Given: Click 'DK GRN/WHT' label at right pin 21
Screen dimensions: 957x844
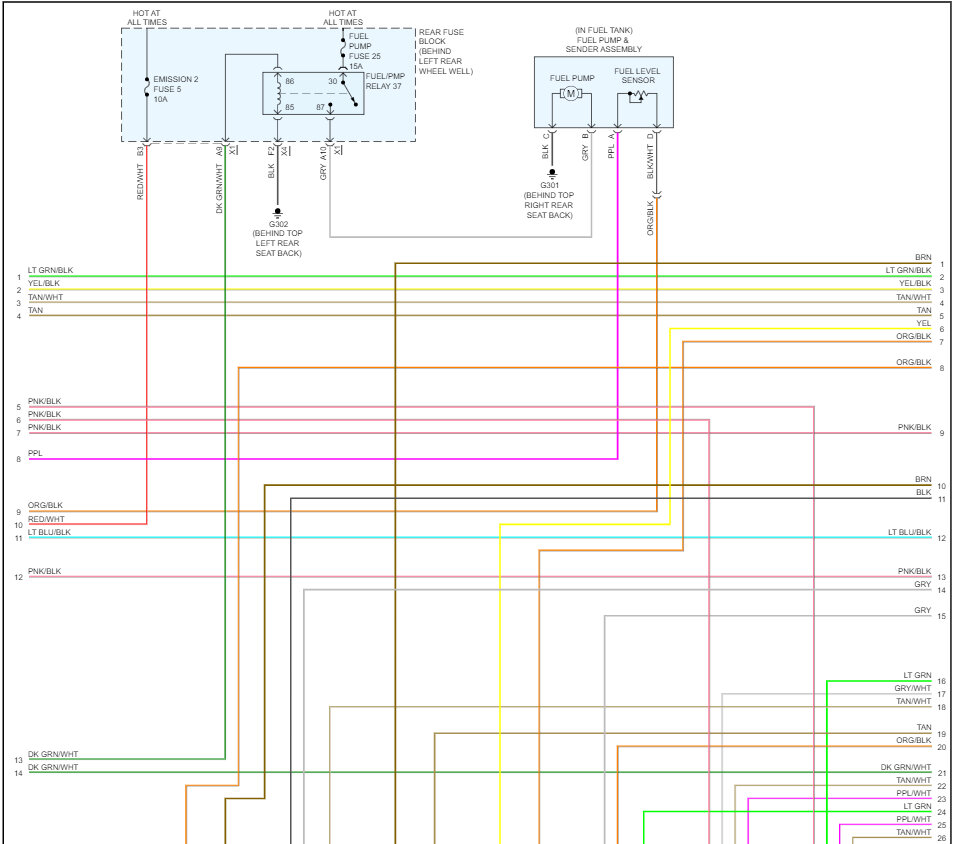Looking at the screenshot, I should coord(906,767).
